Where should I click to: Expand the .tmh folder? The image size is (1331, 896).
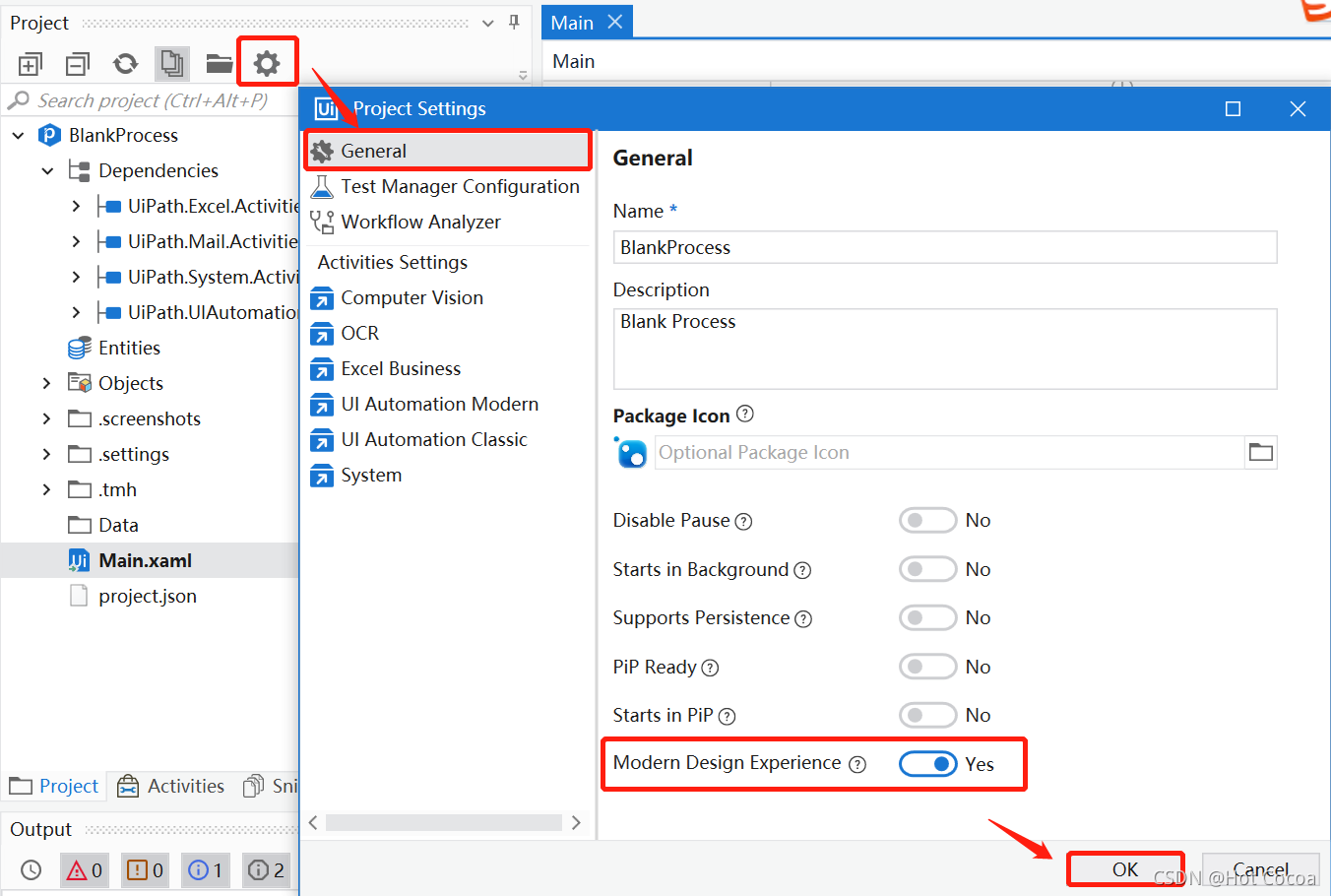pyautogui.click(x=46, y=490)
